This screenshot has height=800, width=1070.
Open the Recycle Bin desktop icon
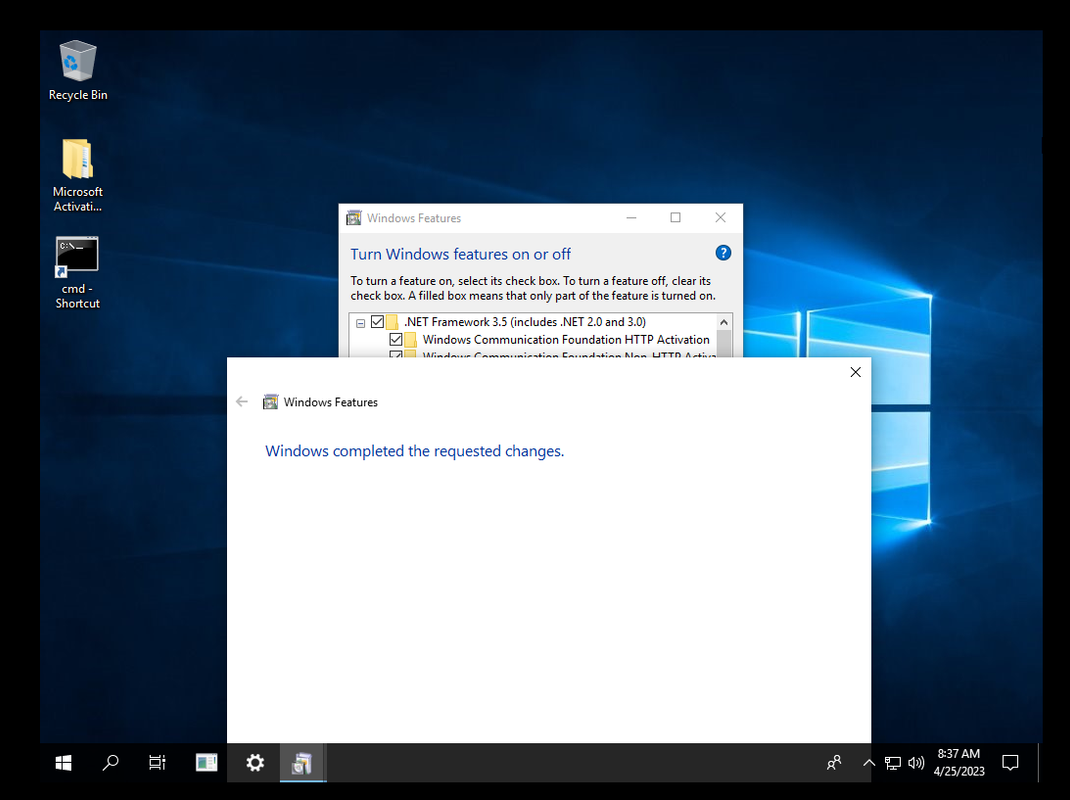[x=78, y=71]
